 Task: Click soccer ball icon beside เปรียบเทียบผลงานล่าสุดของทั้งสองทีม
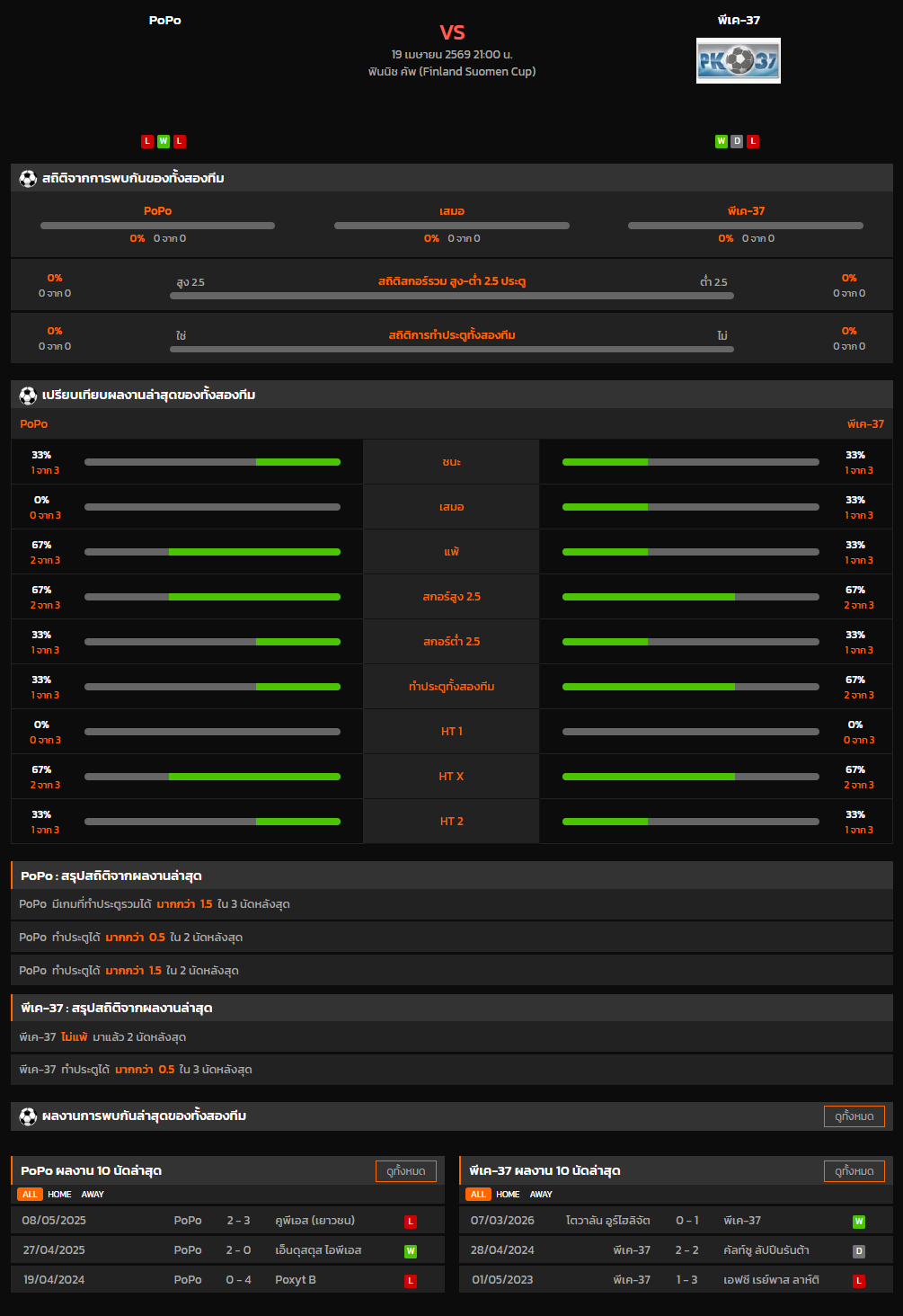click(28, 396)
